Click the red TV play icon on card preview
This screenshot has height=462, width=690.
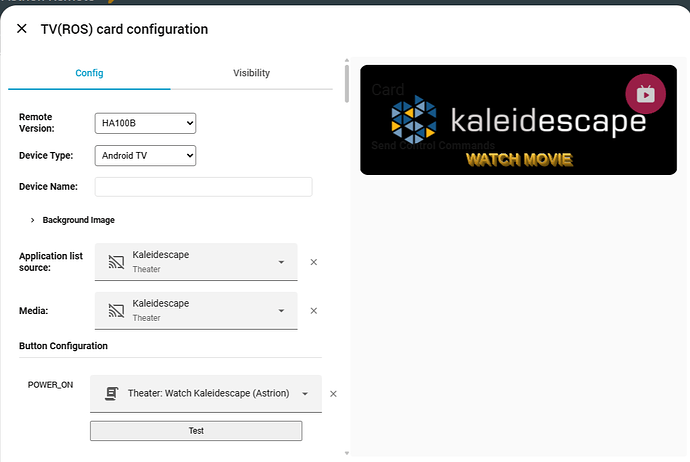[x=645, y=94]
